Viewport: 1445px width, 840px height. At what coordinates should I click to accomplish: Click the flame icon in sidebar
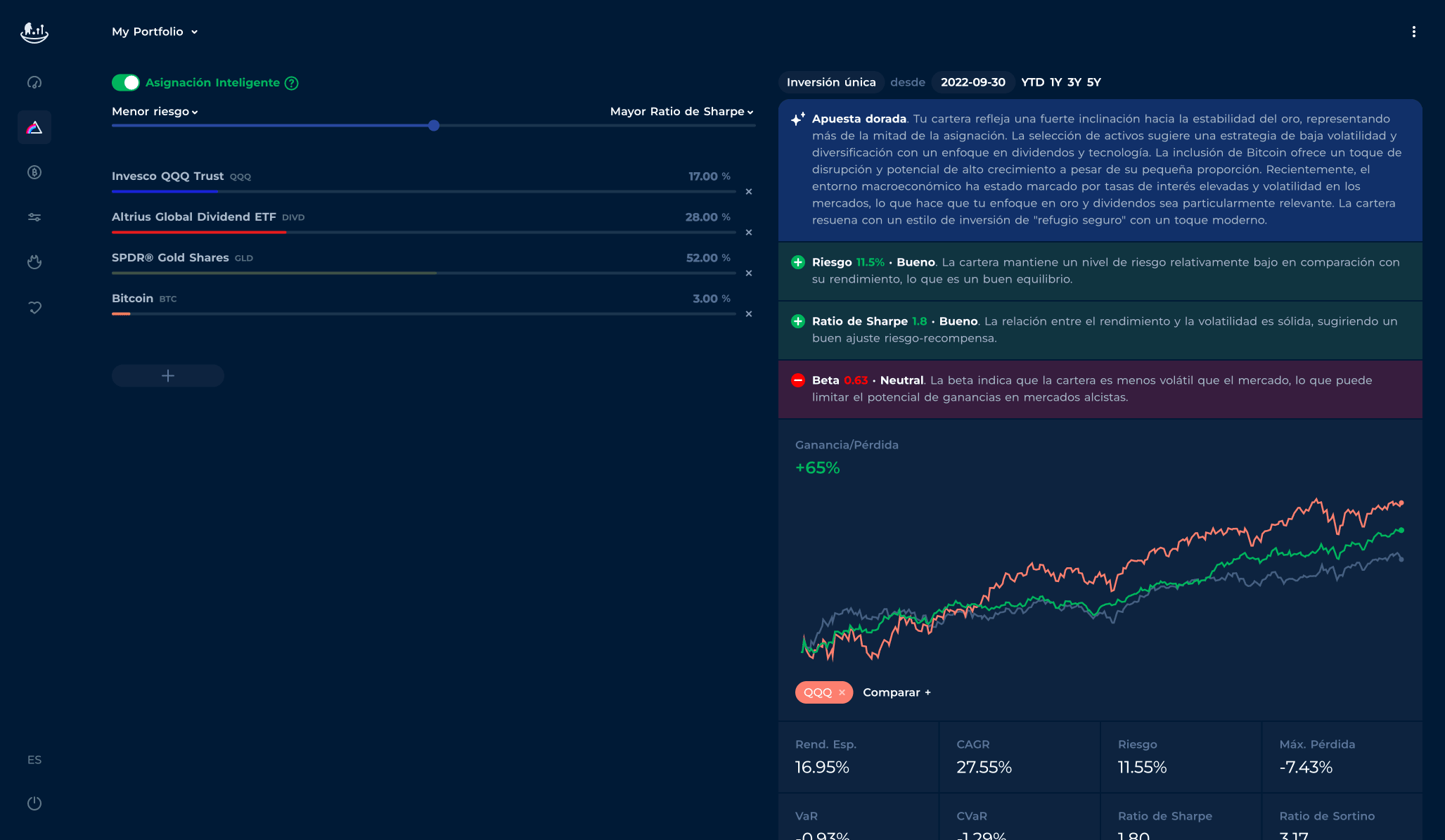34,262
